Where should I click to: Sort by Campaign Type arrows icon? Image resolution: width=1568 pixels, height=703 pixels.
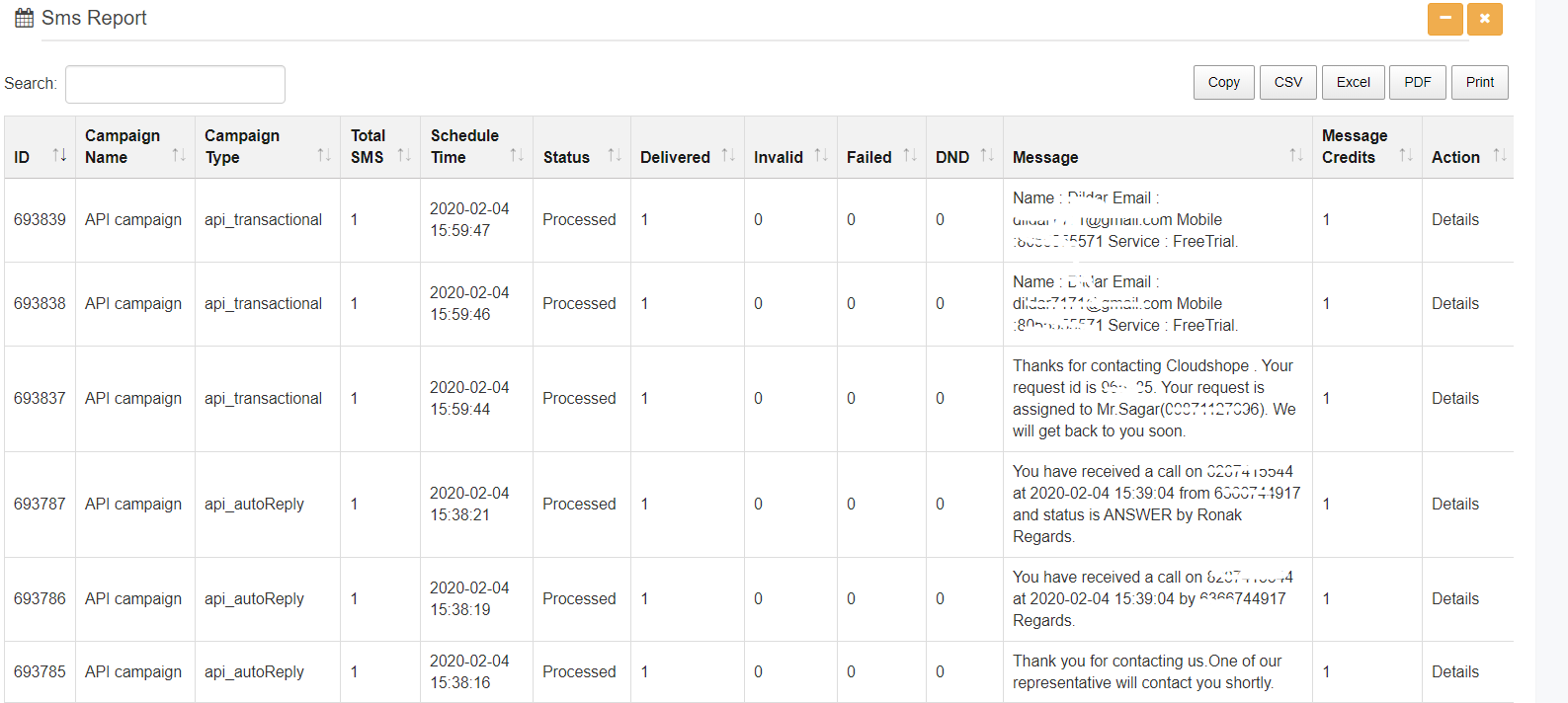[324, 155]
